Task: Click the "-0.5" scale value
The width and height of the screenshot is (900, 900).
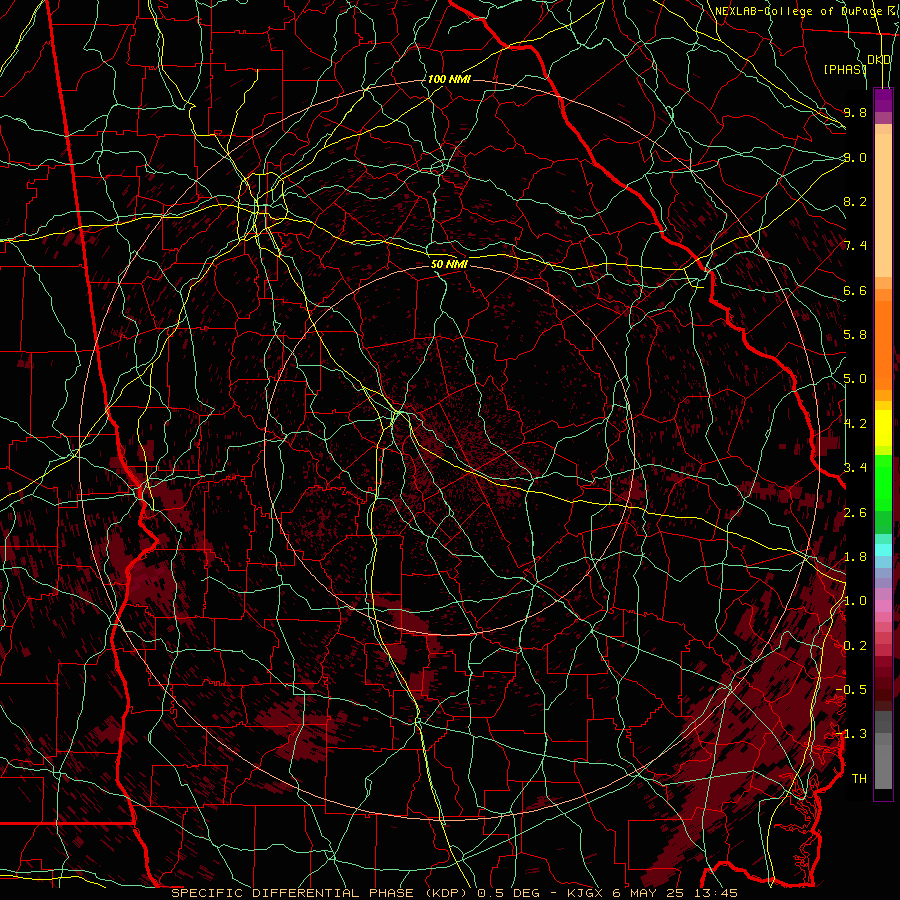Action: click(851, 690)
